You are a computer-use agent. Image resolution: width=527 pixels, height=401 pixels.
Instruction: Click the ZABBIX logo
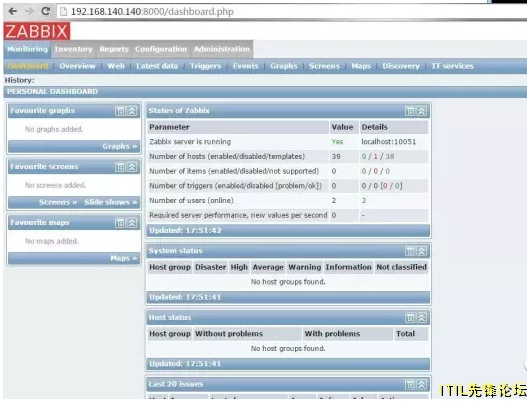tap(37, 31)
